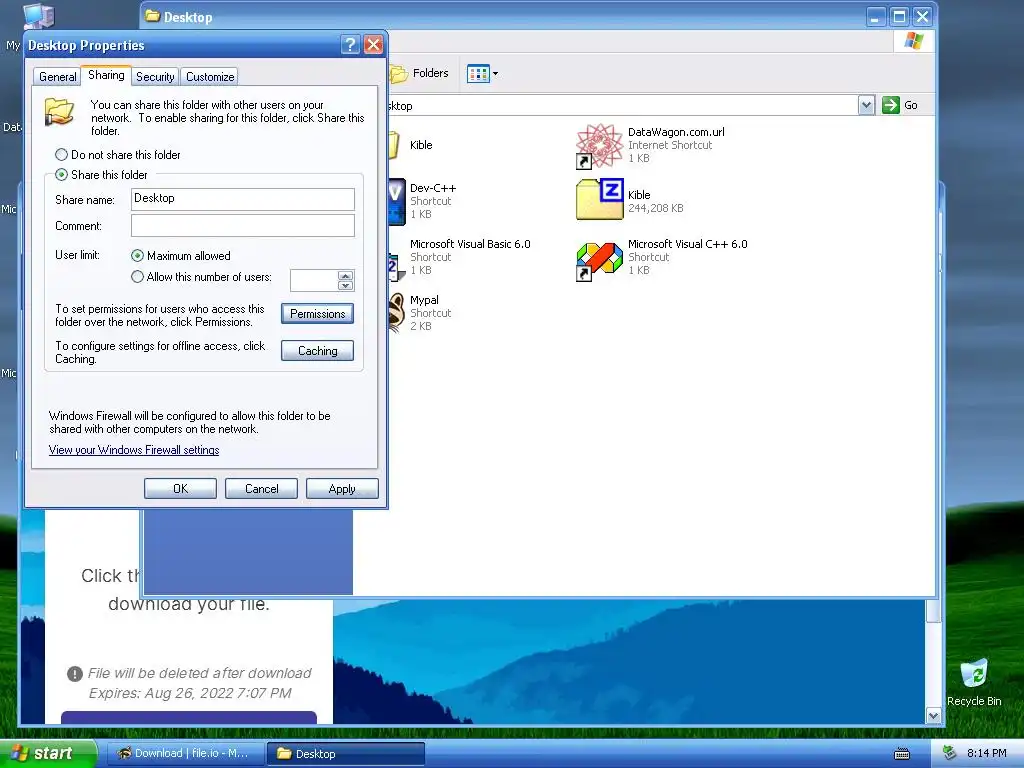
Task: Click the Permissions button
Action: coord(317,313)
